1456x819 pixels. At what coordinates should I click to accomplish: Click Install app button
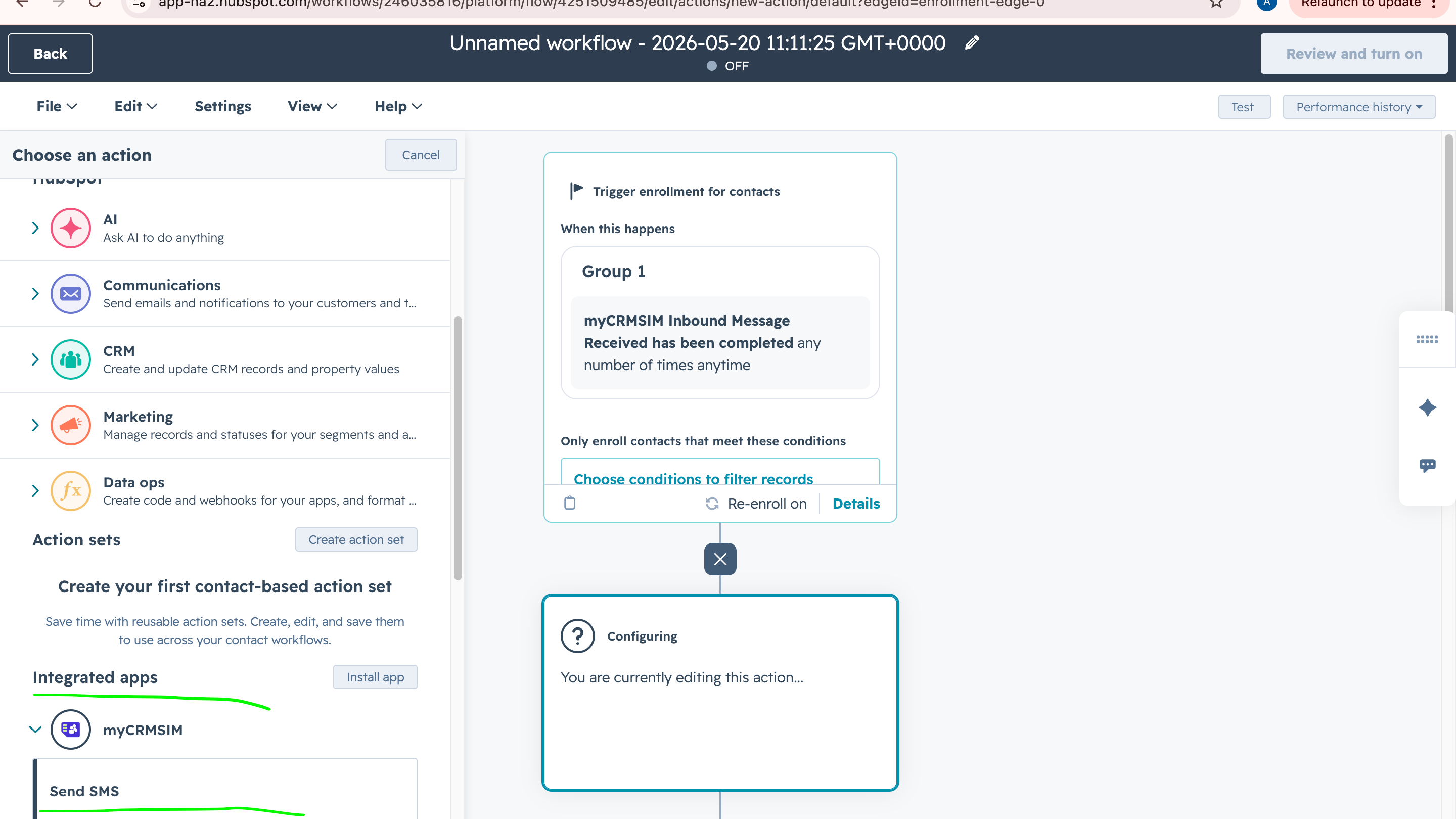(375, 677)
